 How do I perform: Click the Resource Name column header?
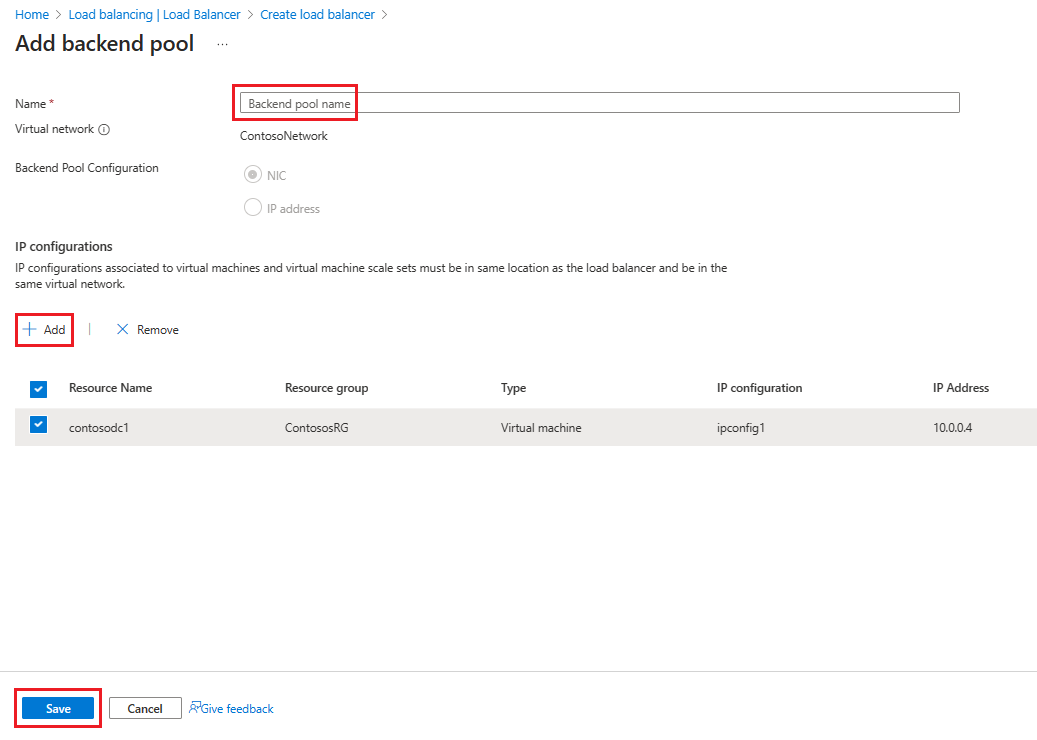pyautogui.click(x=110, y=388)
